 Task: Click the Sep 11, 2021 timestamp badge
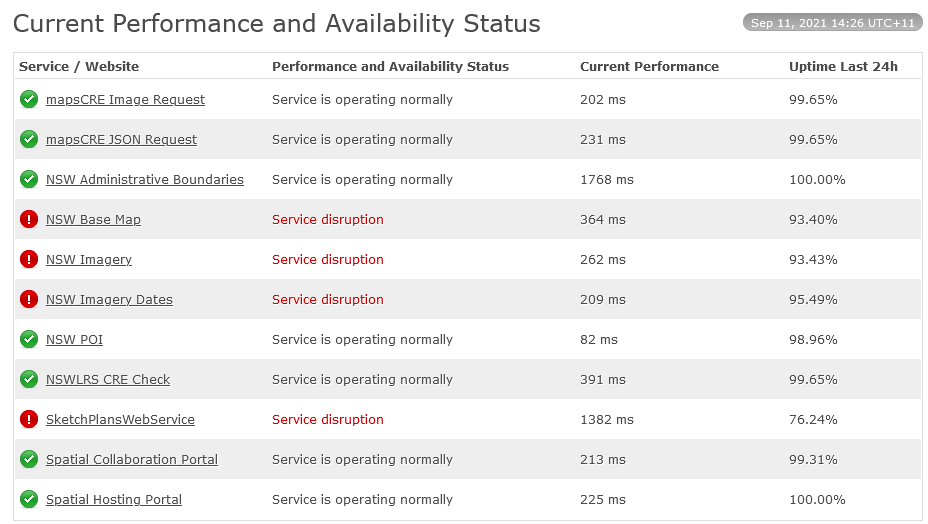click(833, 22)
